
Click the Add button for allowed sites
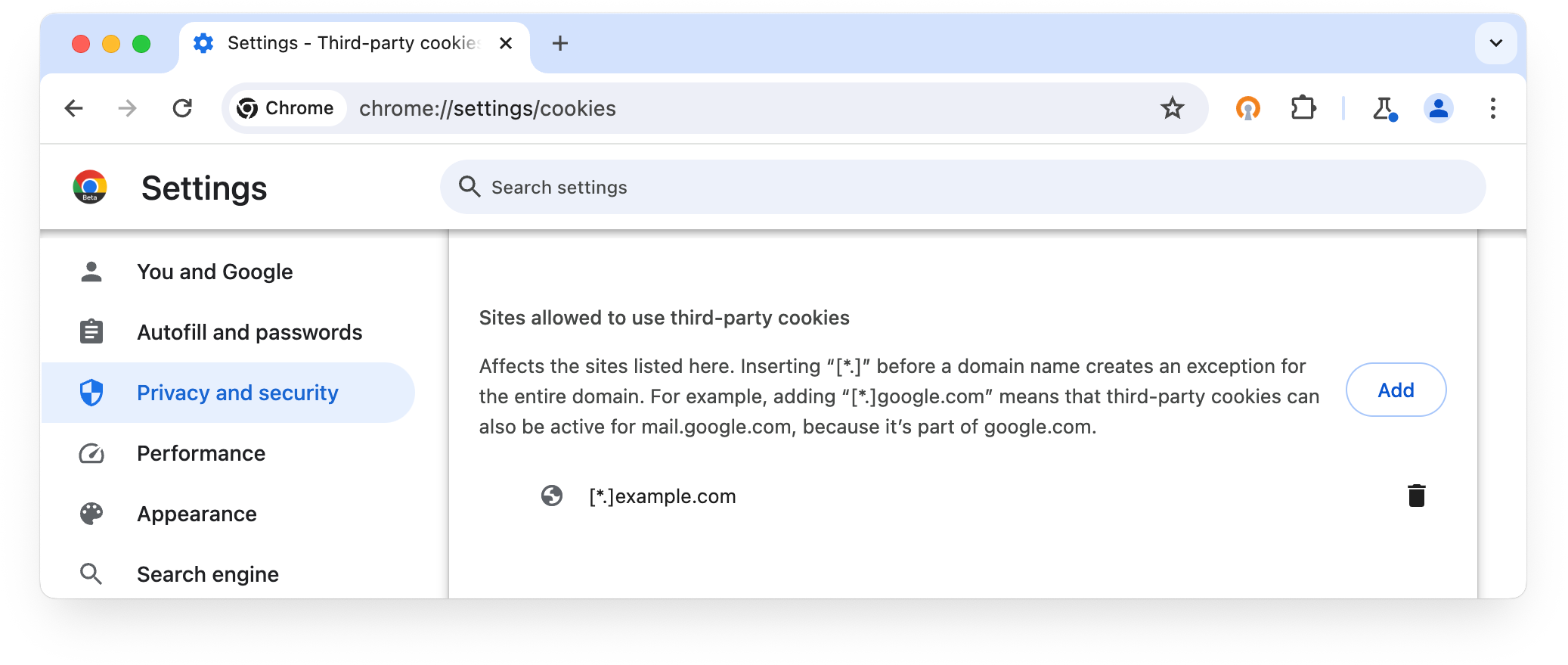pyautogui.click(x=1395, y=390)
